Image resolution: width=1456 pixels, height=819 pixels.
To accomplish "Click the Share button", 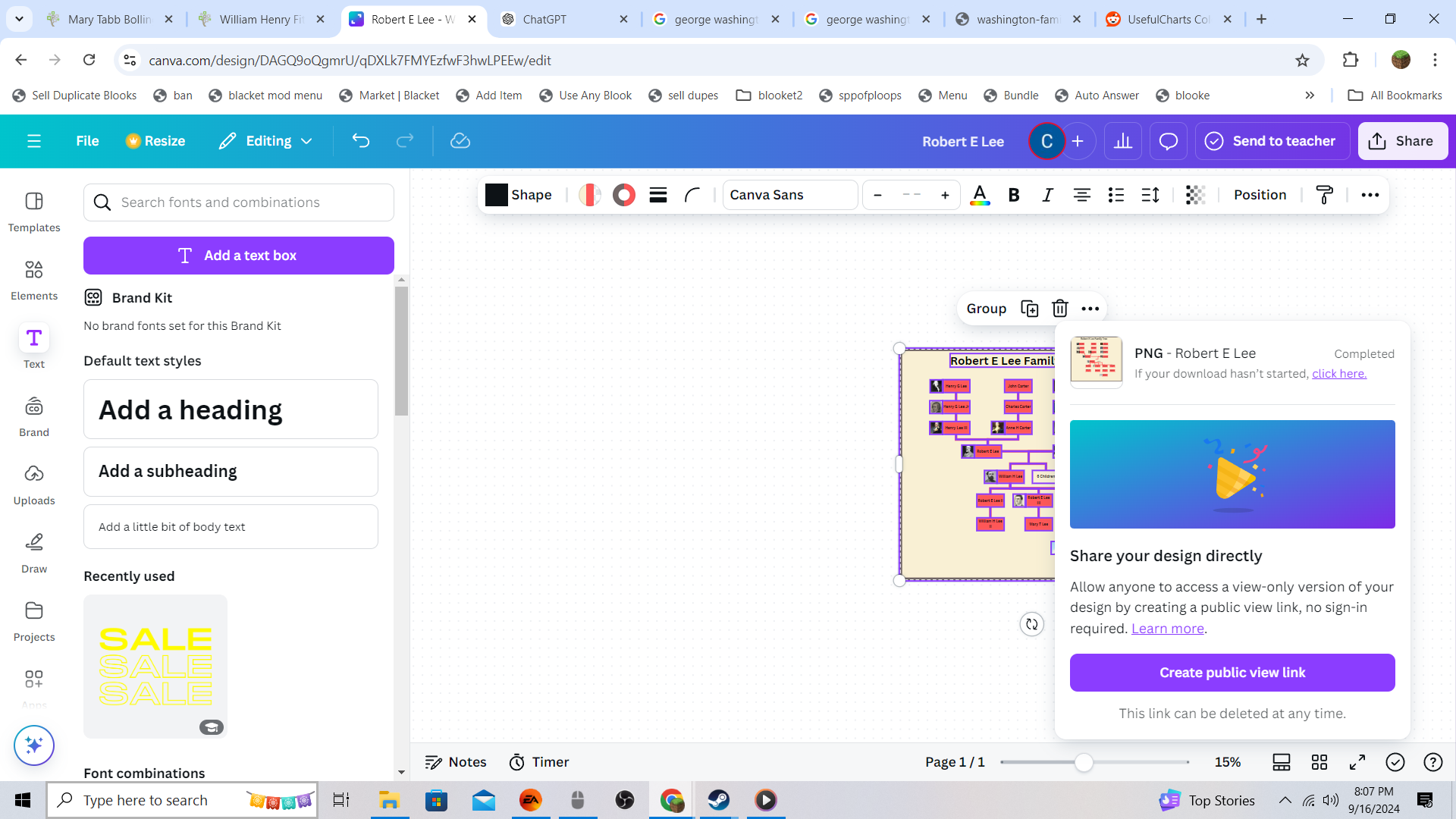I will [x=1403, y=141].
